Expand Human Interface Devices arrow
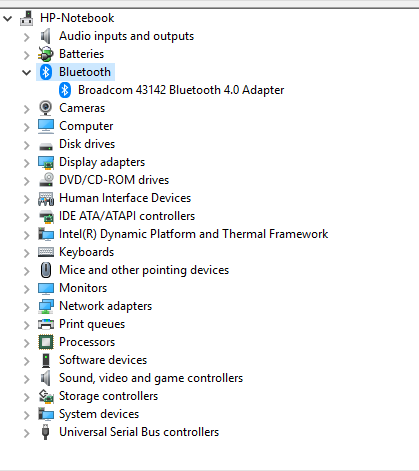Image resolution: width=419 pixels, height=471 pixels. tap(27, 199)
